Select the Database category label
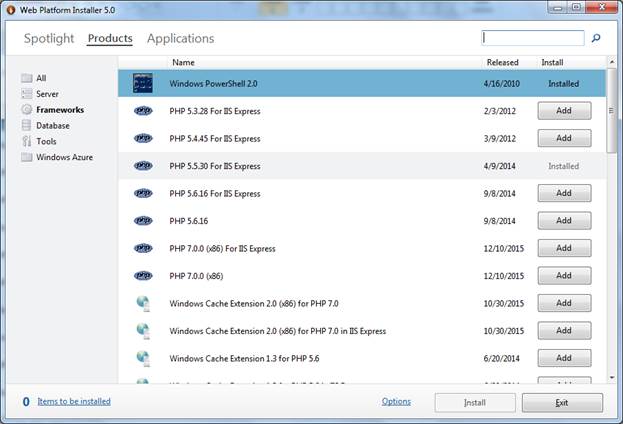This screenshot has height=424, width=623. (53, 126)
